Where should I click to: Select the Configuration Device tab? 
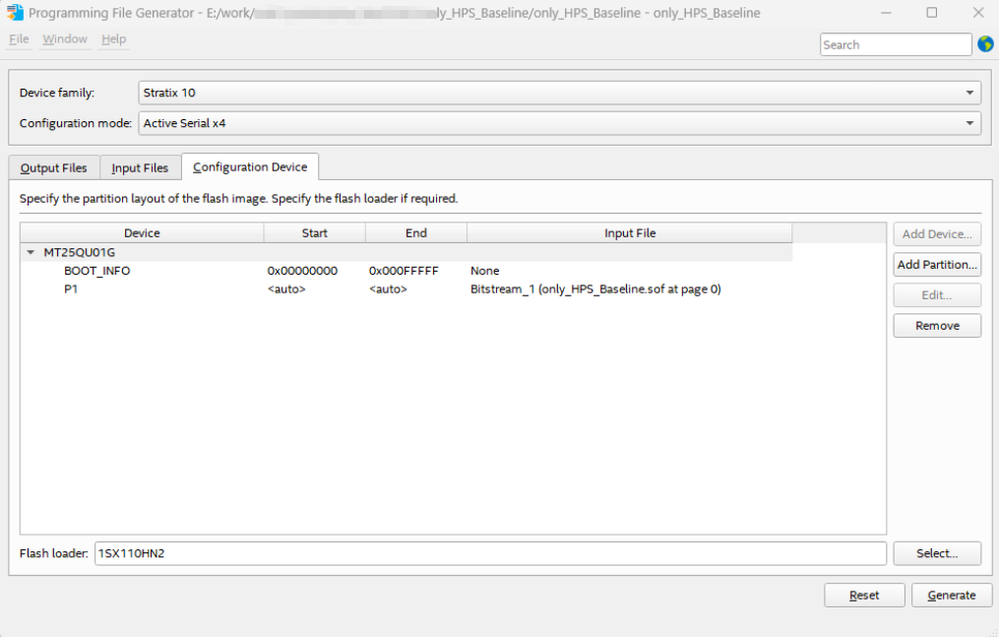(x=250, y=167)
